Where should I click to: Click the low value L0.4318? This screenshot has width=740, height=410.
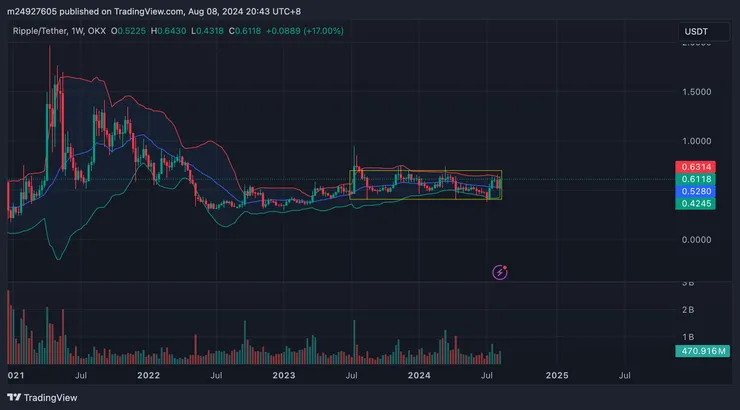point(207,31)
